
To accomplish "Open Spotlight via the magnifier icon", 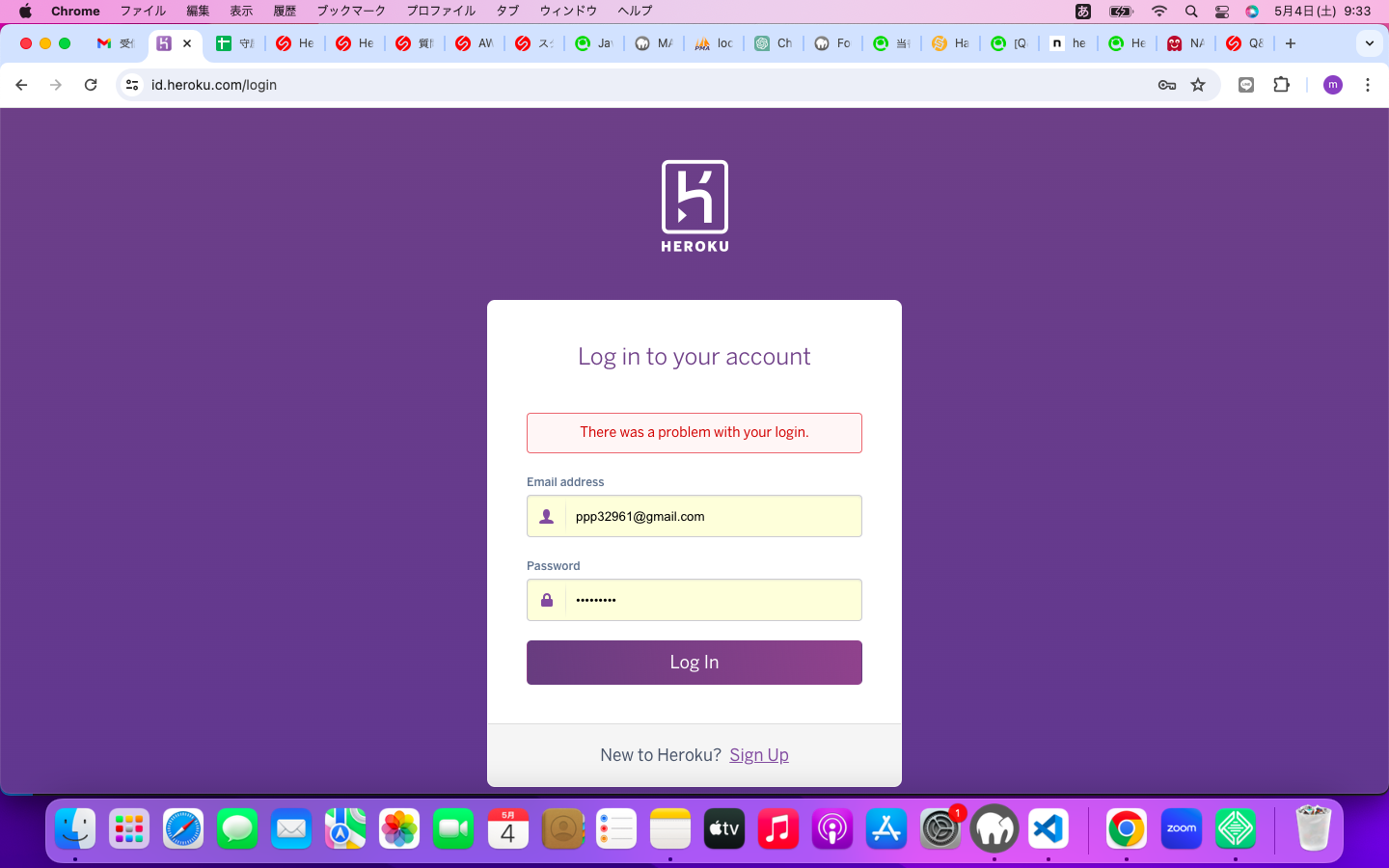I will (1191, 11).
